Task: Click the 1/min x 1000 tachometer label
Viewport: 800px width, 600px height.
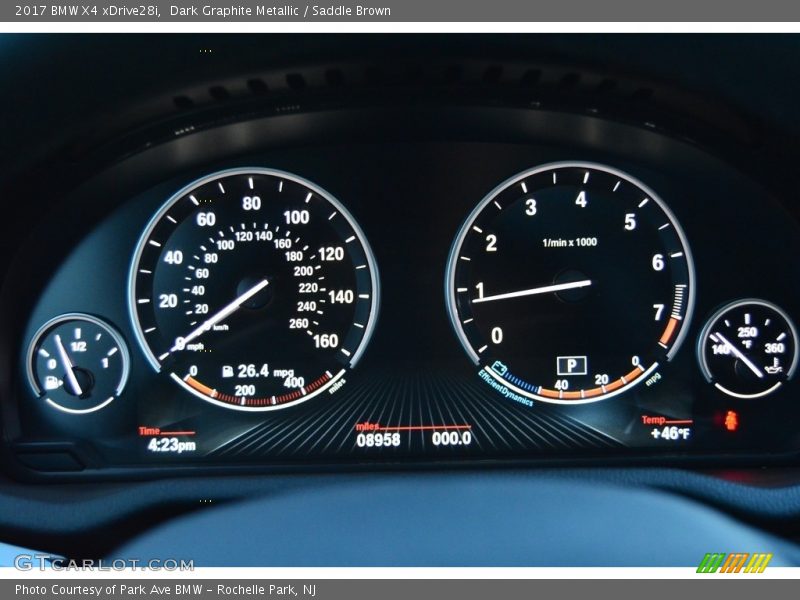Action: coord(569,242)
